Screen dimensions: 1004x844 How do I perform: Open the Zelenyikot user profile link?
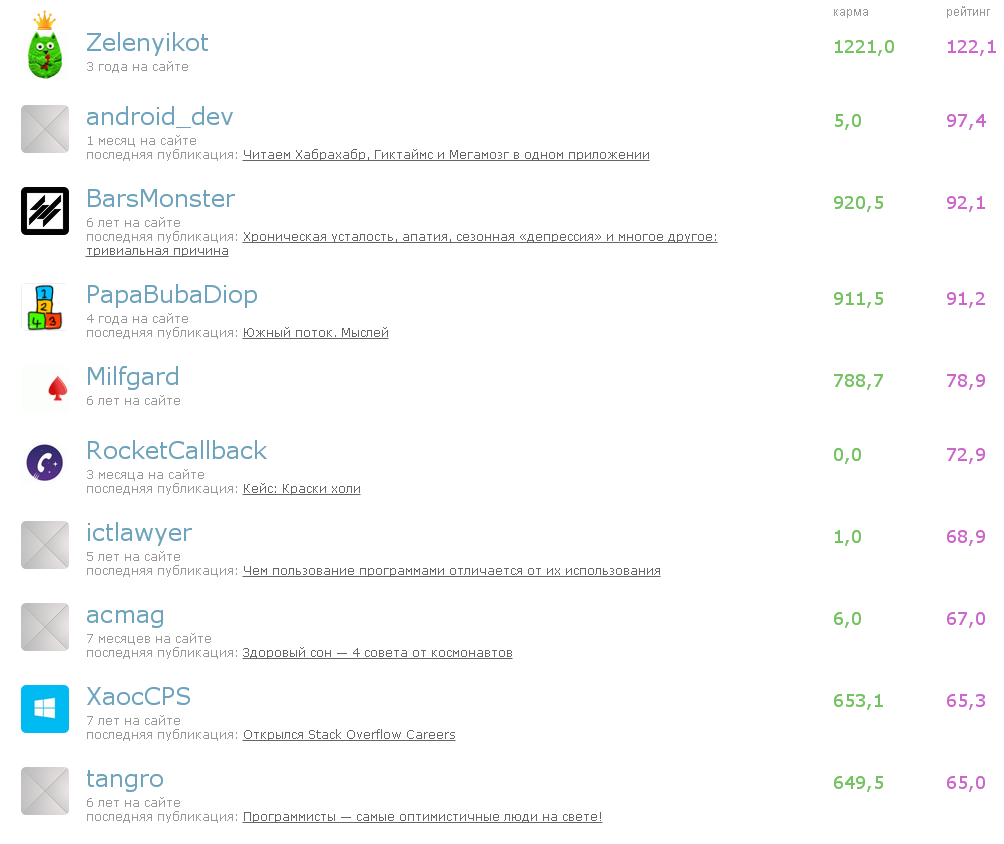tap(147, 43)
